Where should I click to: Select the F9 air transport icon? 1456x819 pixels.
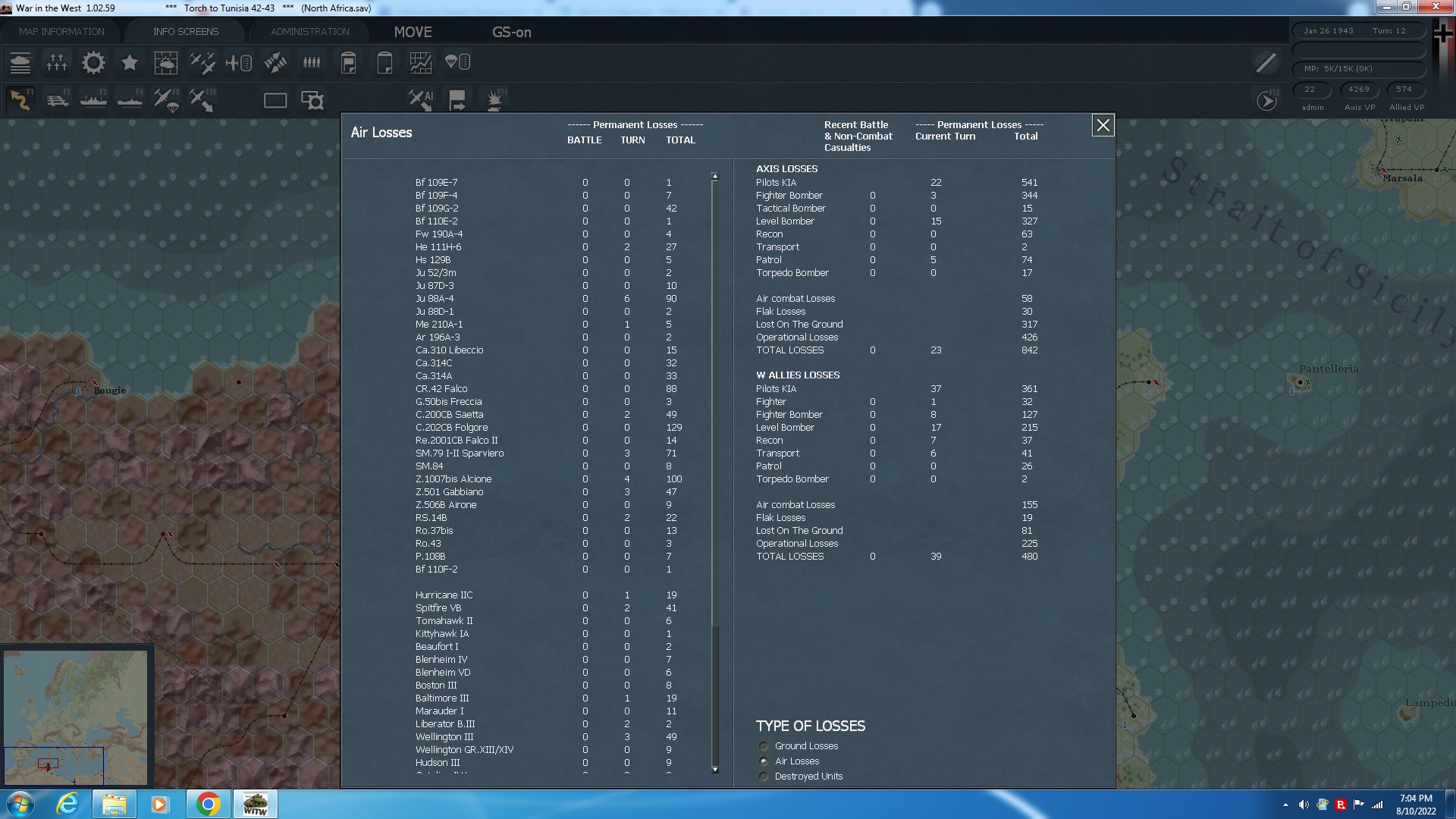pos(167,99)
